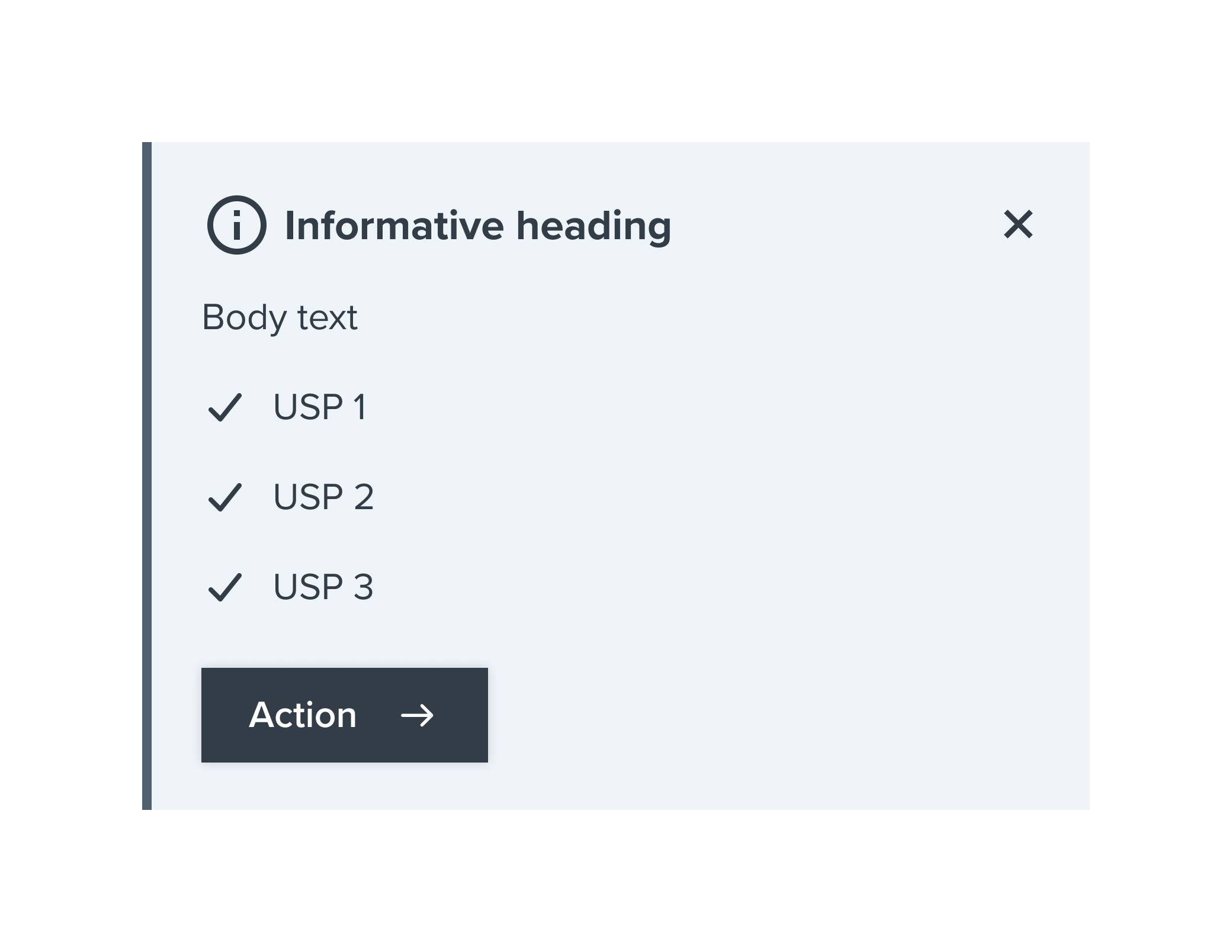
Task: Select the Informative heading text
Action: tap(478, 226)
